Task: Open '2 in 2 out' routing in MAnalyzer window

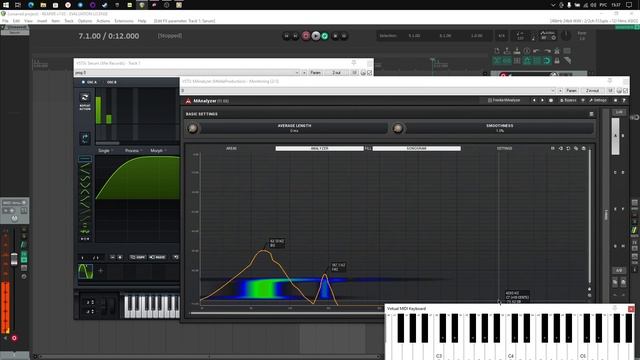Action: click(593, 91)
